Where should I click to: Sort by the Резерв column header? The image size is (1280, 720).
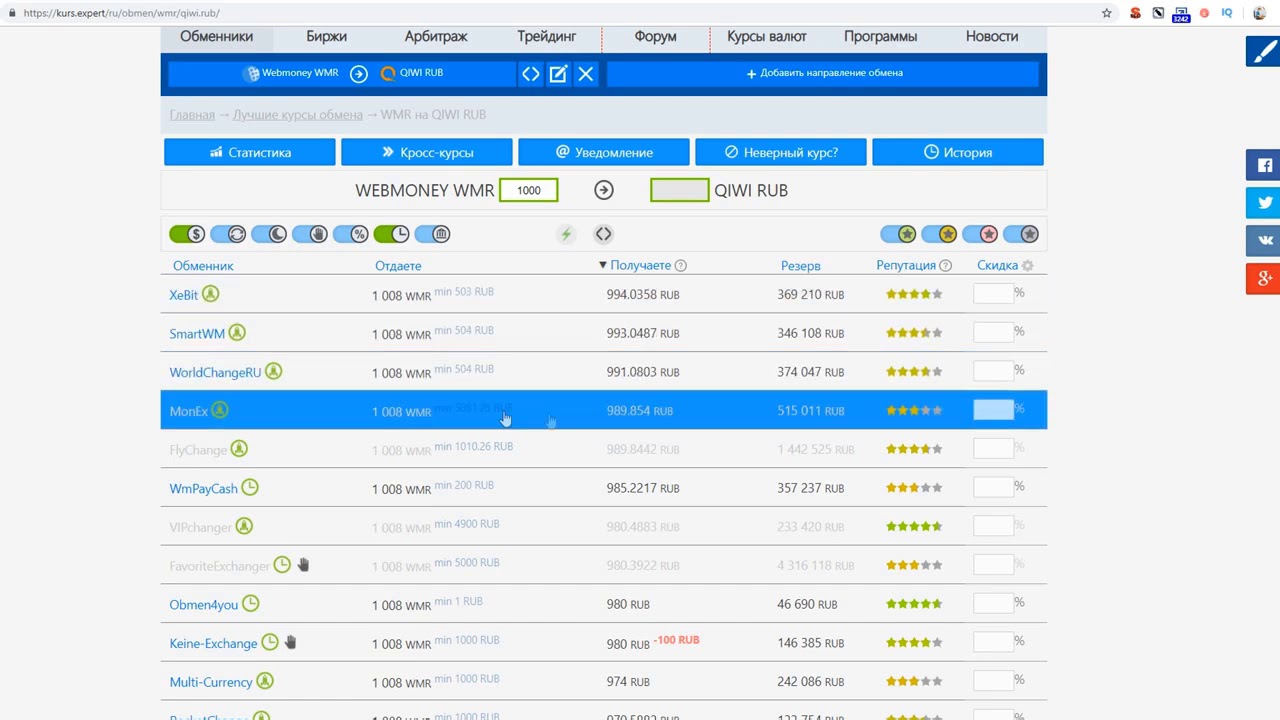(801, 266)
